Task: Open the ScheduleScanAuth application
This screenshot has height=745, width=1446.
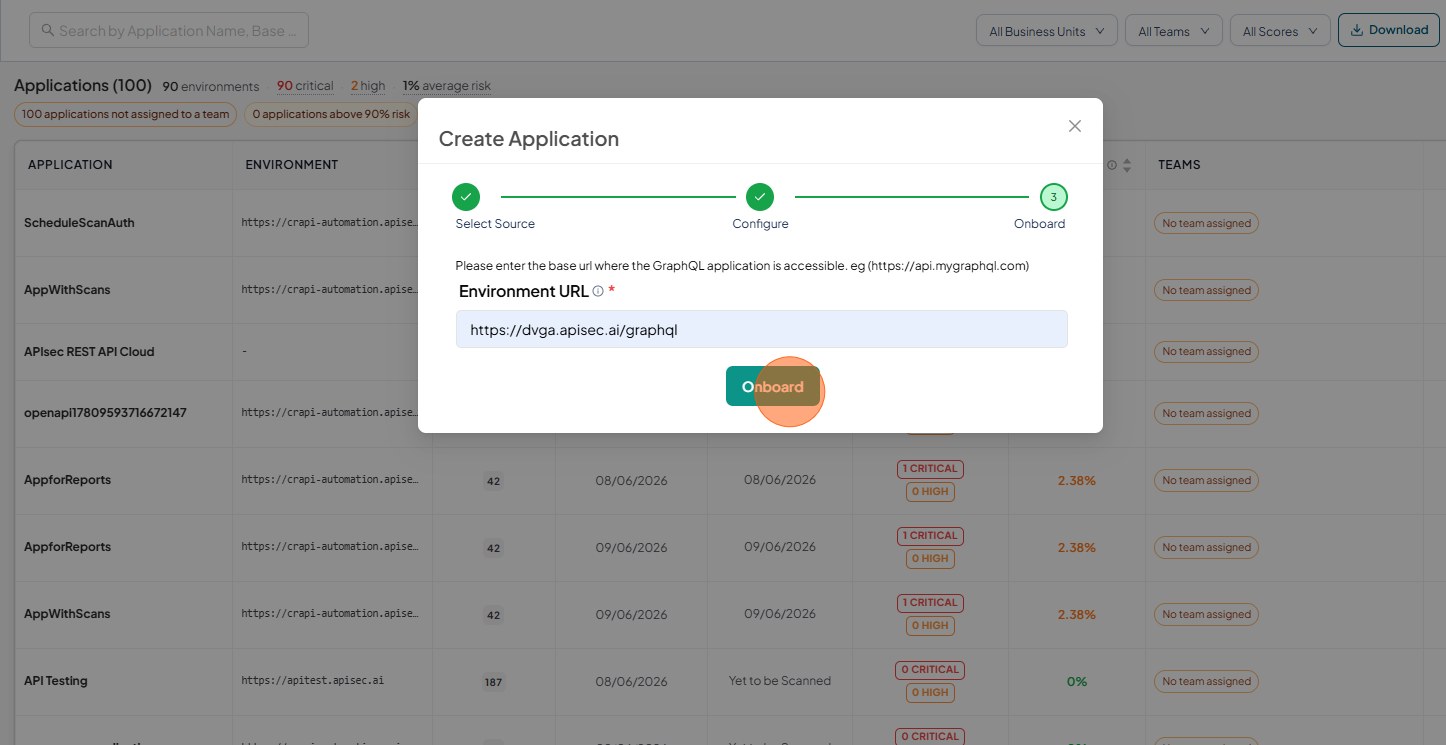Action: (x=79, y=223)
